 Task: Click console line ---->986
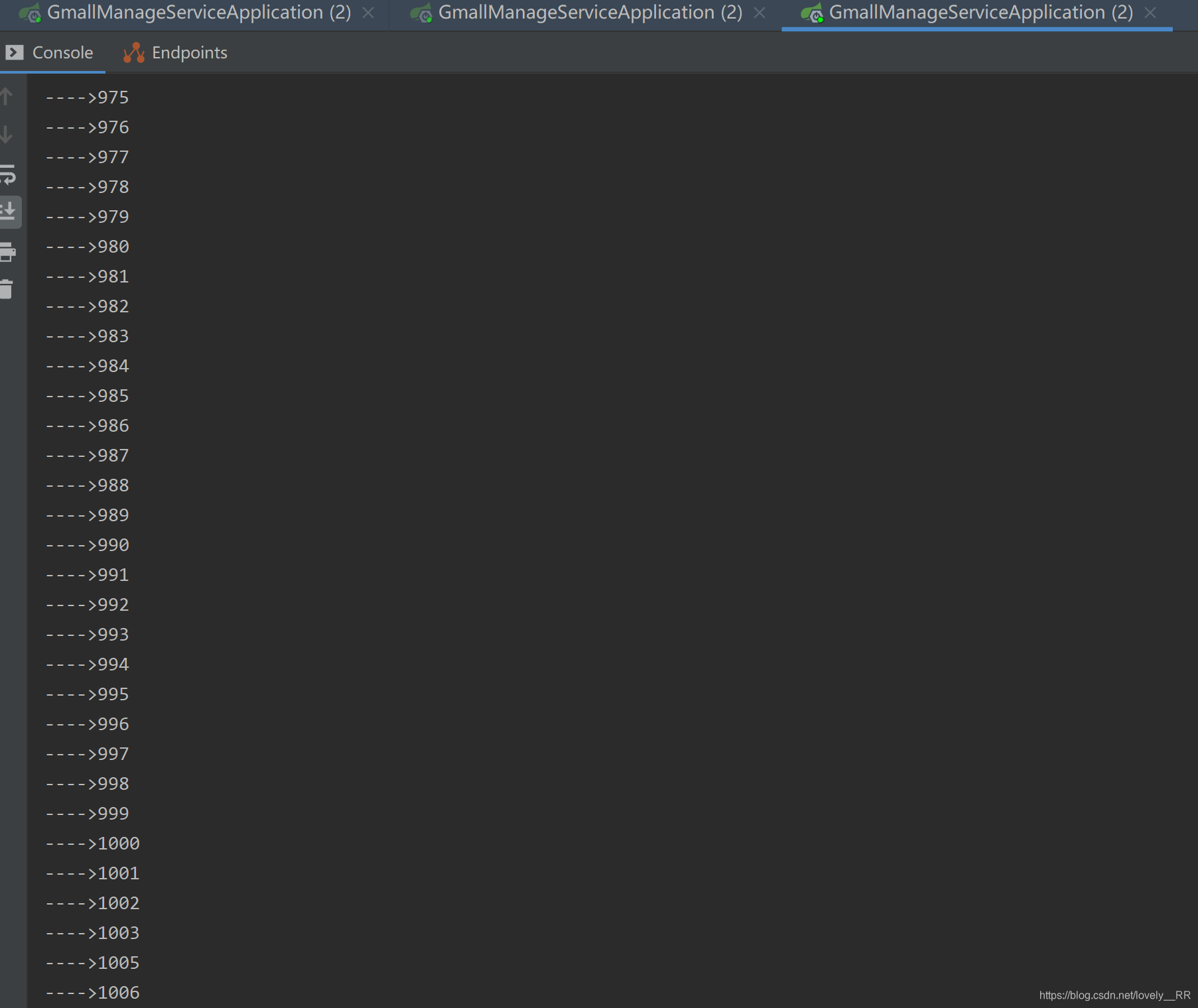[87, 426]
